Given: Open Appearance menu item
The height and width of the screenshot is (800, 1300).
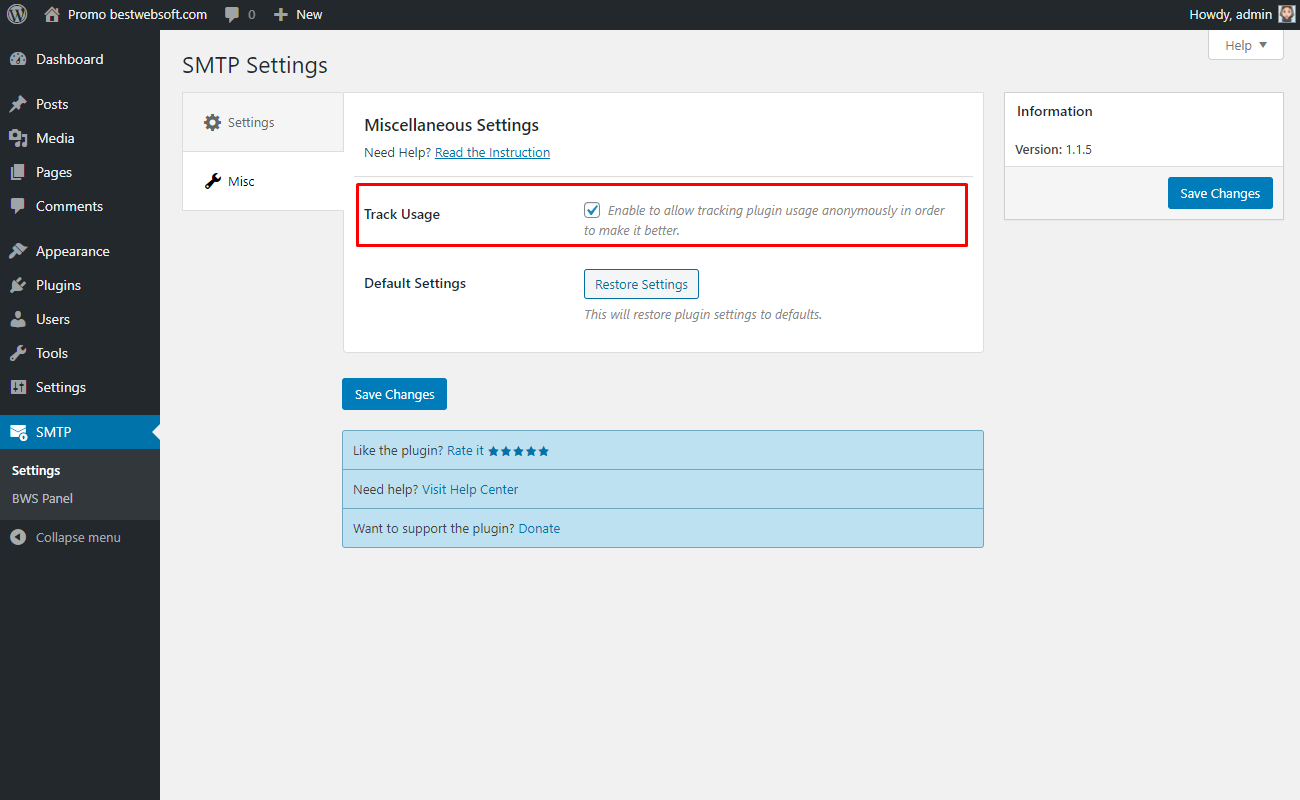Looking at the screenshot, I should click(80, 251).
